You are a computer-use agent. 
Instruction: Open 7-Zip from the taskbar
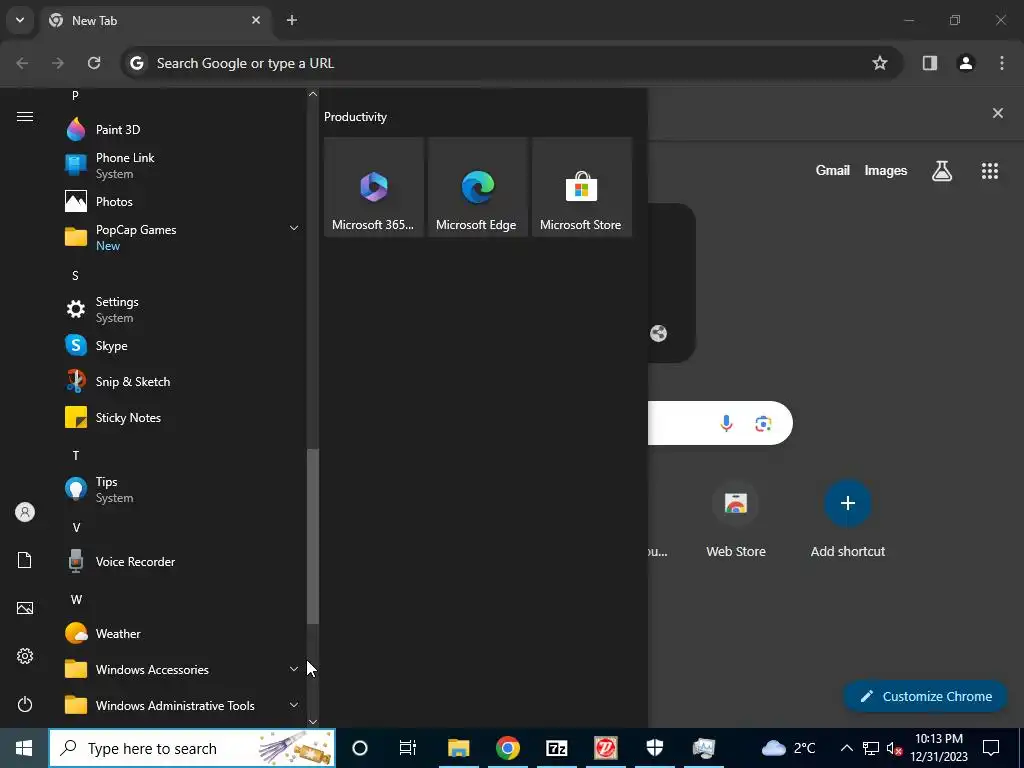(x=556, y=748)
